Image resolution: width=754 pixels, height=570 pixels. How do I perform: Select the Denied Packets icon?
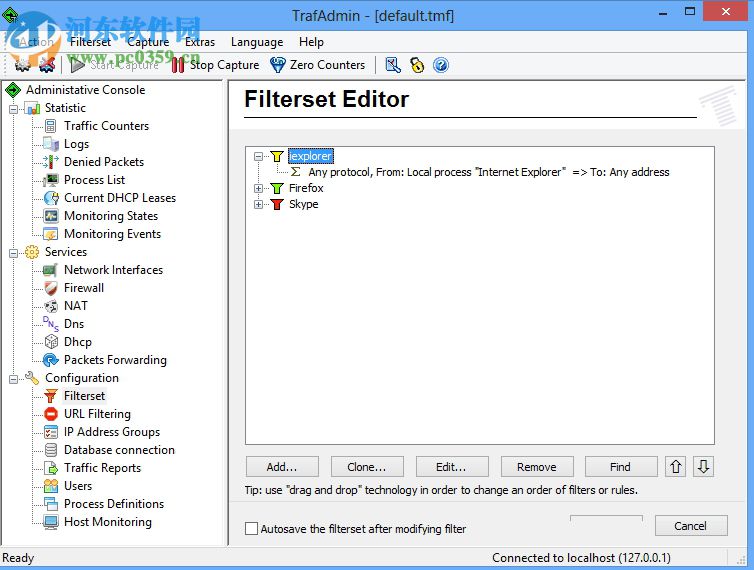click(x=50, y=162)
